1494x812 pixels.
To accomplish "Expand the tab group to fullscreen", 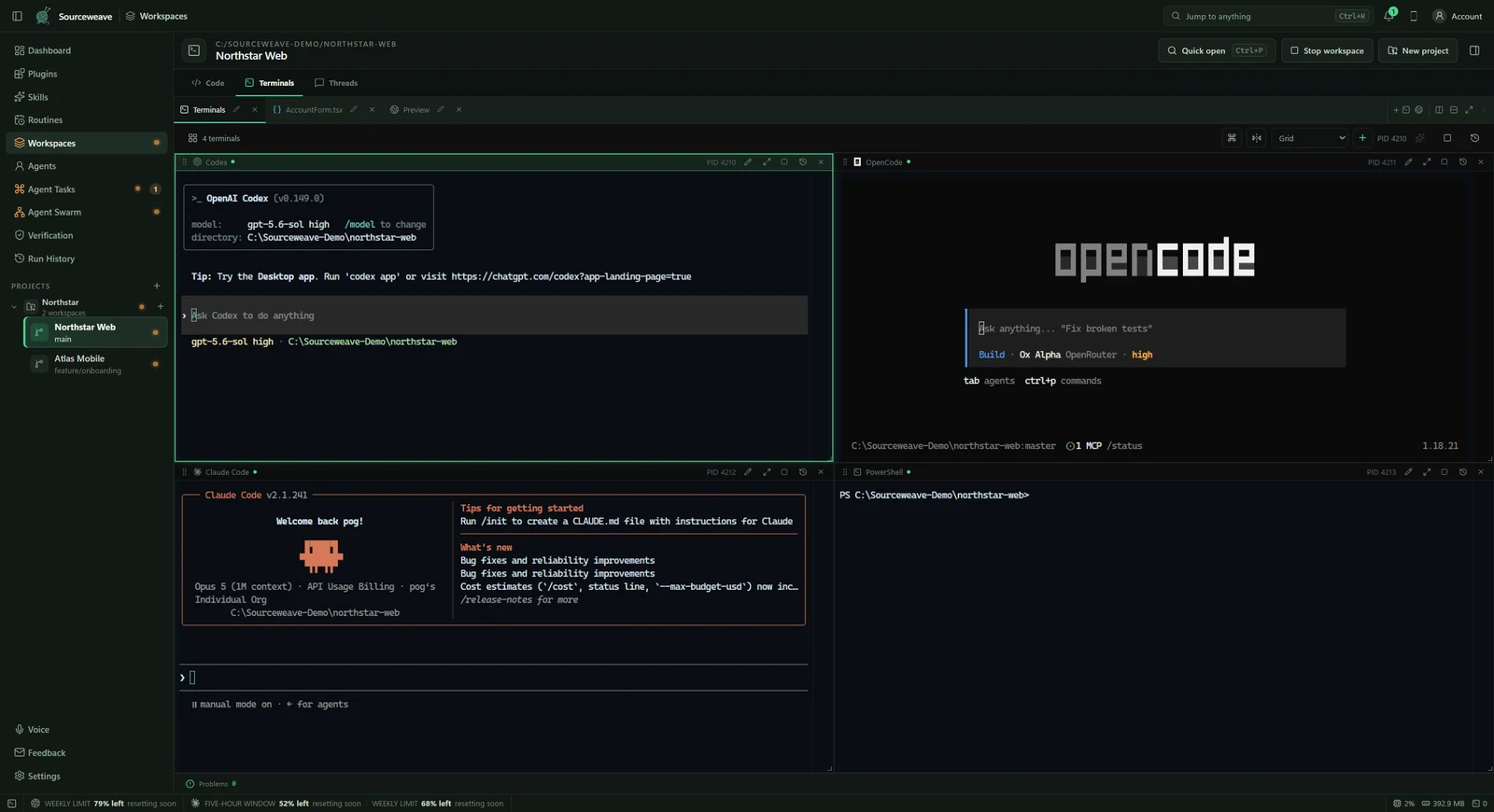I will coord(1469,110).
